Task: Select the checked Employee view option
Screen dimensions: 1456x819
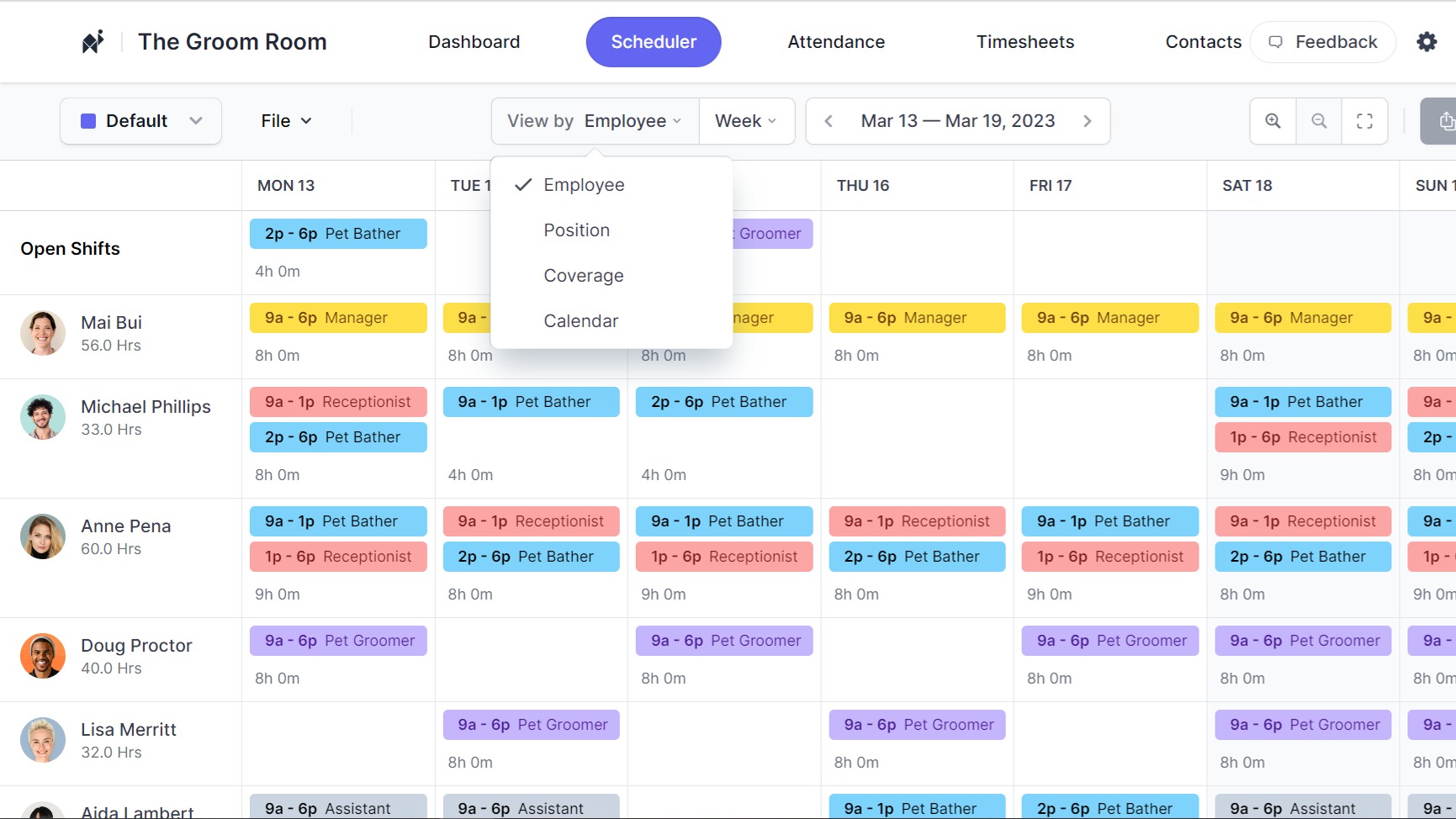Action: [584, 185]
